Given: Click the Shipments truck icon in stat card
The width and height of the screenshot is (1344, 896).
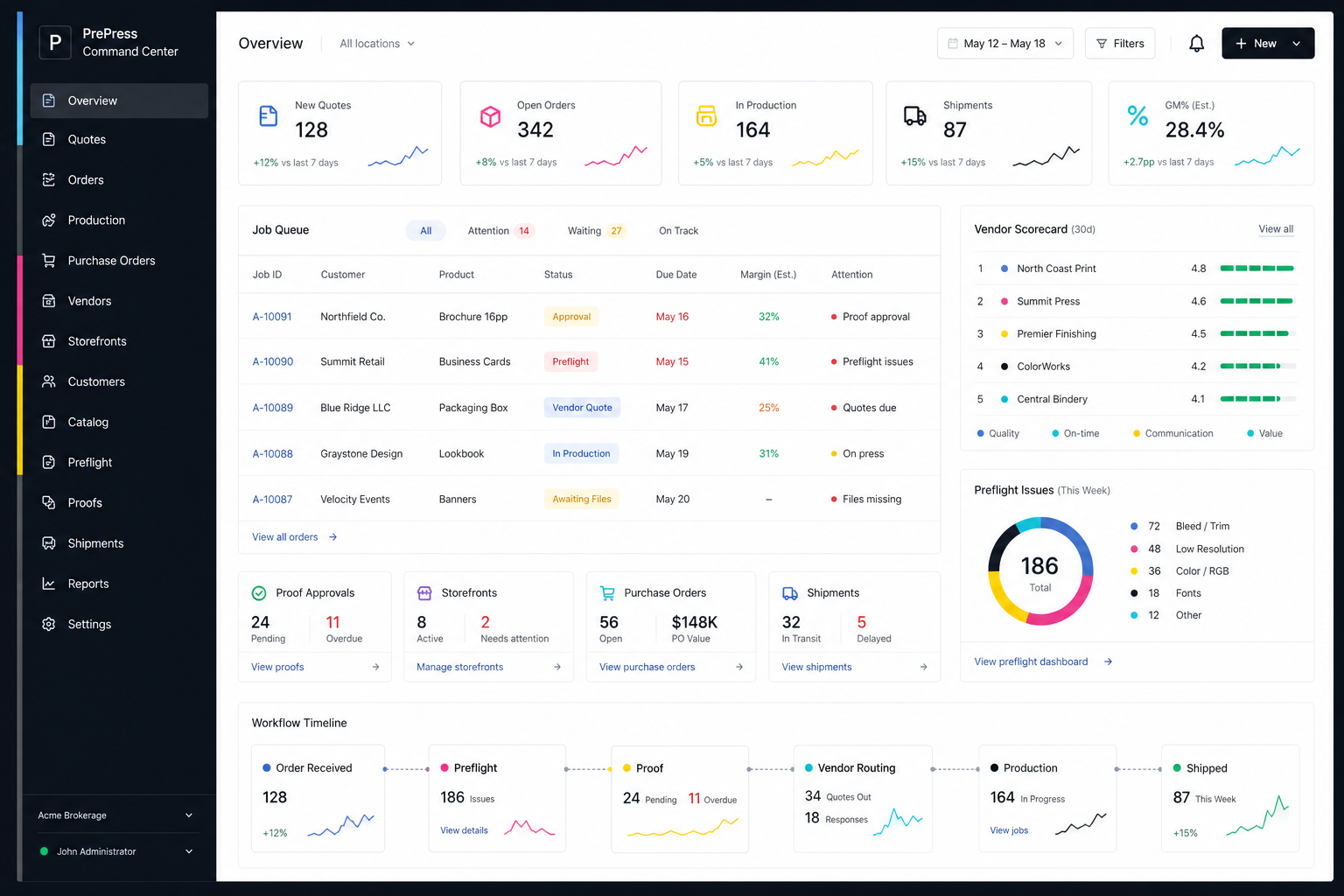Looking at the screenshot, I should (x=915, y=115).
